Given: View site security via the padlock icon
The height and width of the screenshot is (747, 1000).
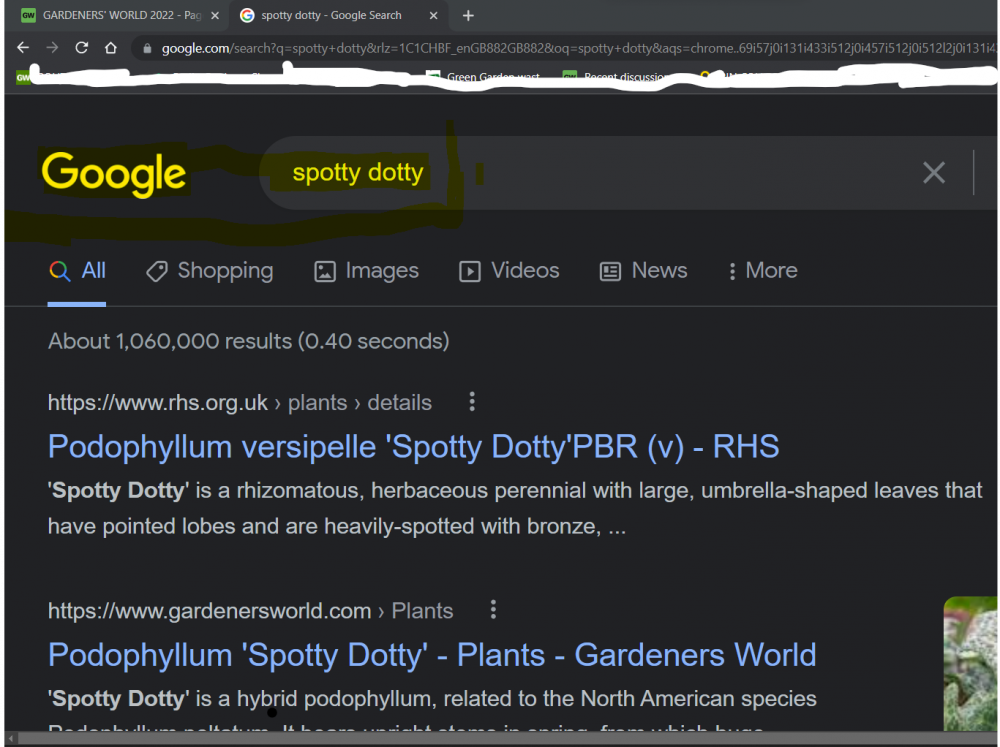Looking at the screenshot, I should (147, 48).
